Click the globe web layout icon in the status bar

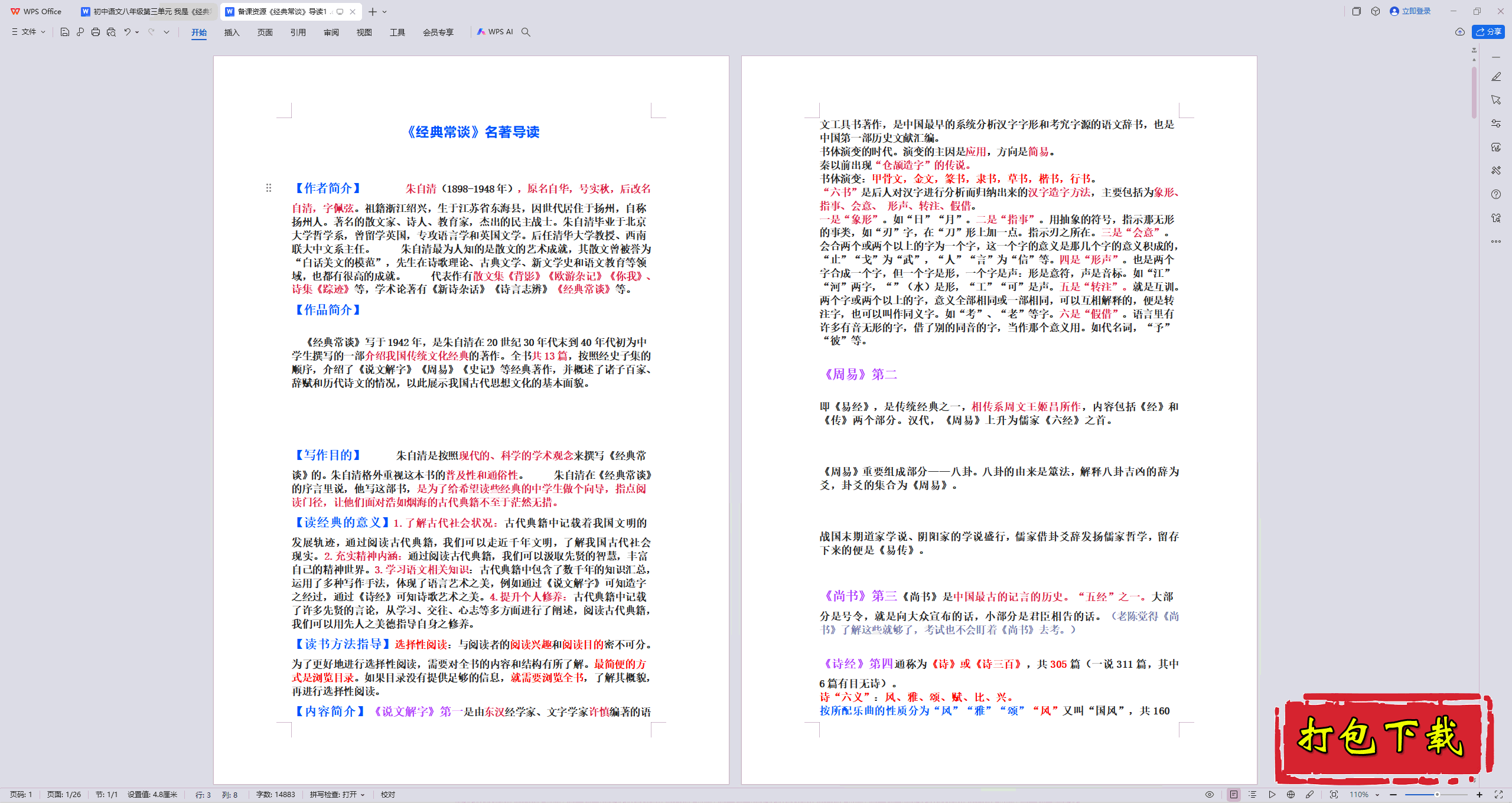[1291, 795]
